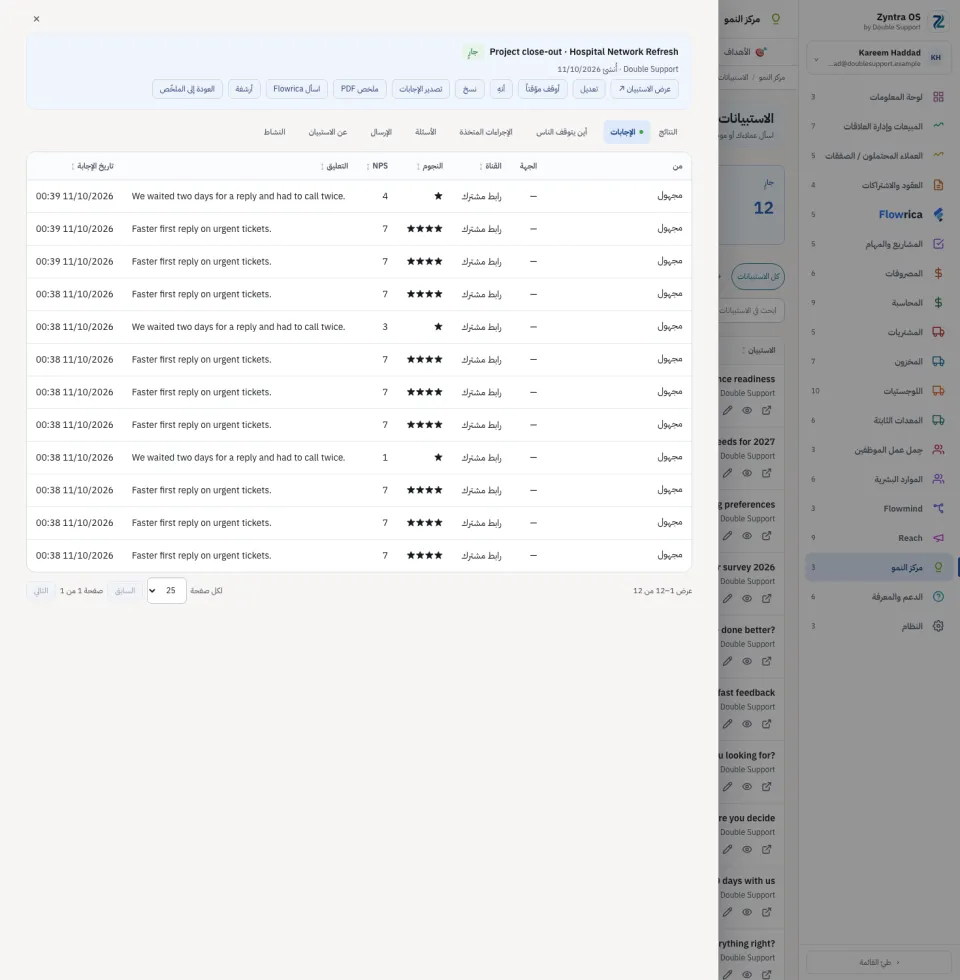Sort by the النجوم column header

coord(429,166)
